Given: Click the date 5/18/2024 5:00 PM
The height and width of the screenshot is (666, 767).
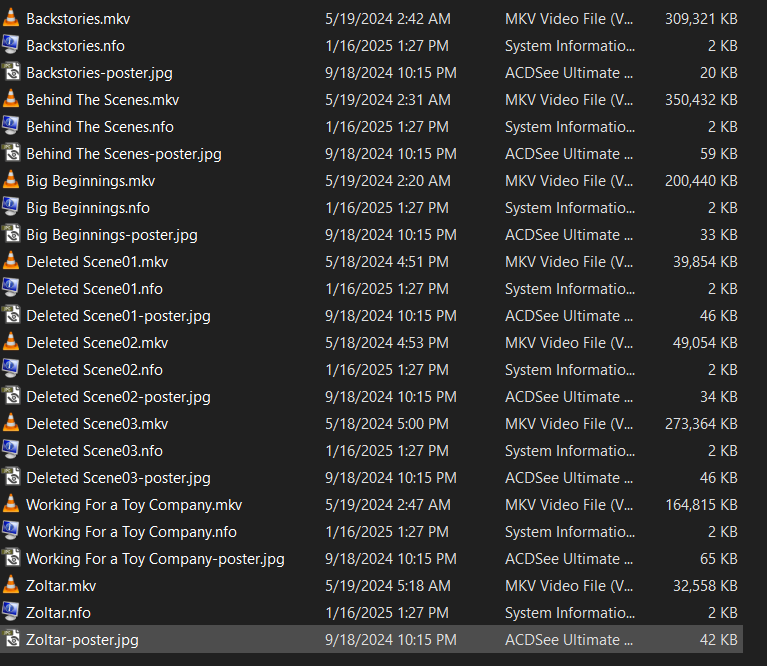Looking at the screenshot, I should click(387, 423).
